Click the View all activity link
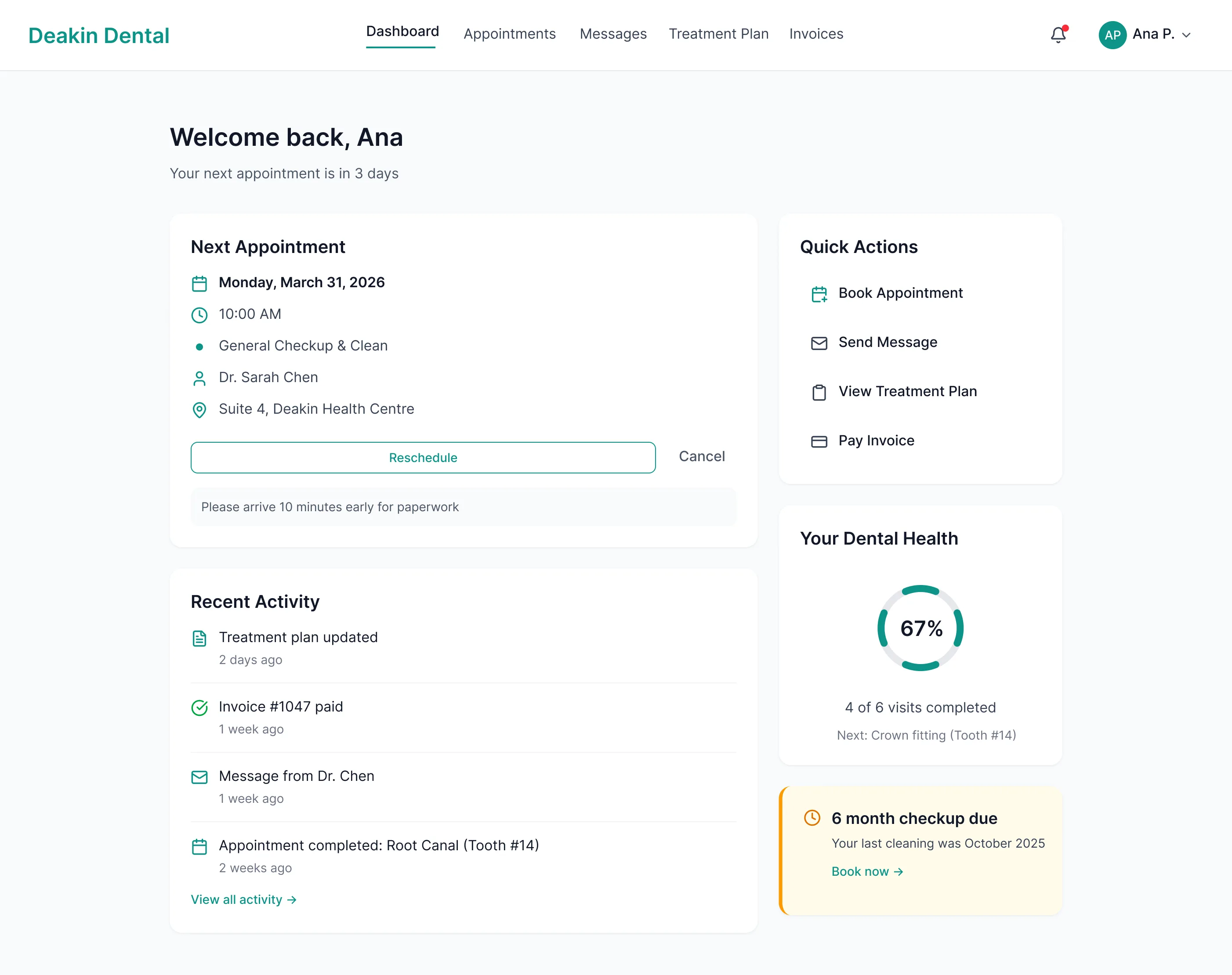 click(244, 899)
